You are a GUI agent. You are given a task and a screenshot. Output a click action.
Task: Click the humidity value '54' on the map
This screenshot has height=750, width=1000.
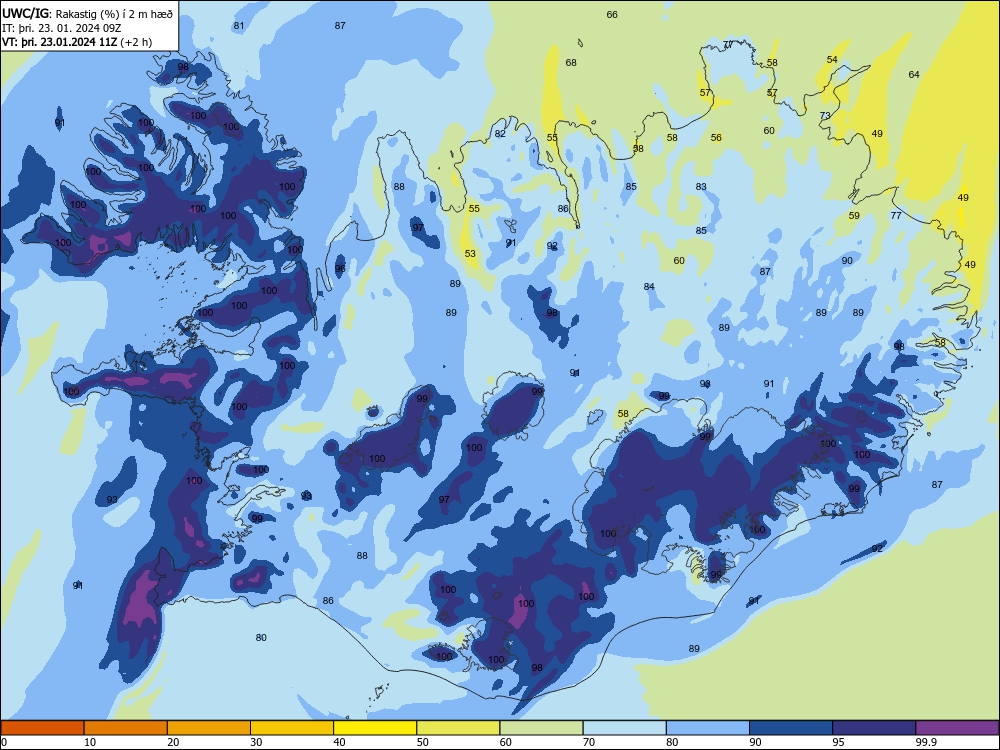pos(832,59)
